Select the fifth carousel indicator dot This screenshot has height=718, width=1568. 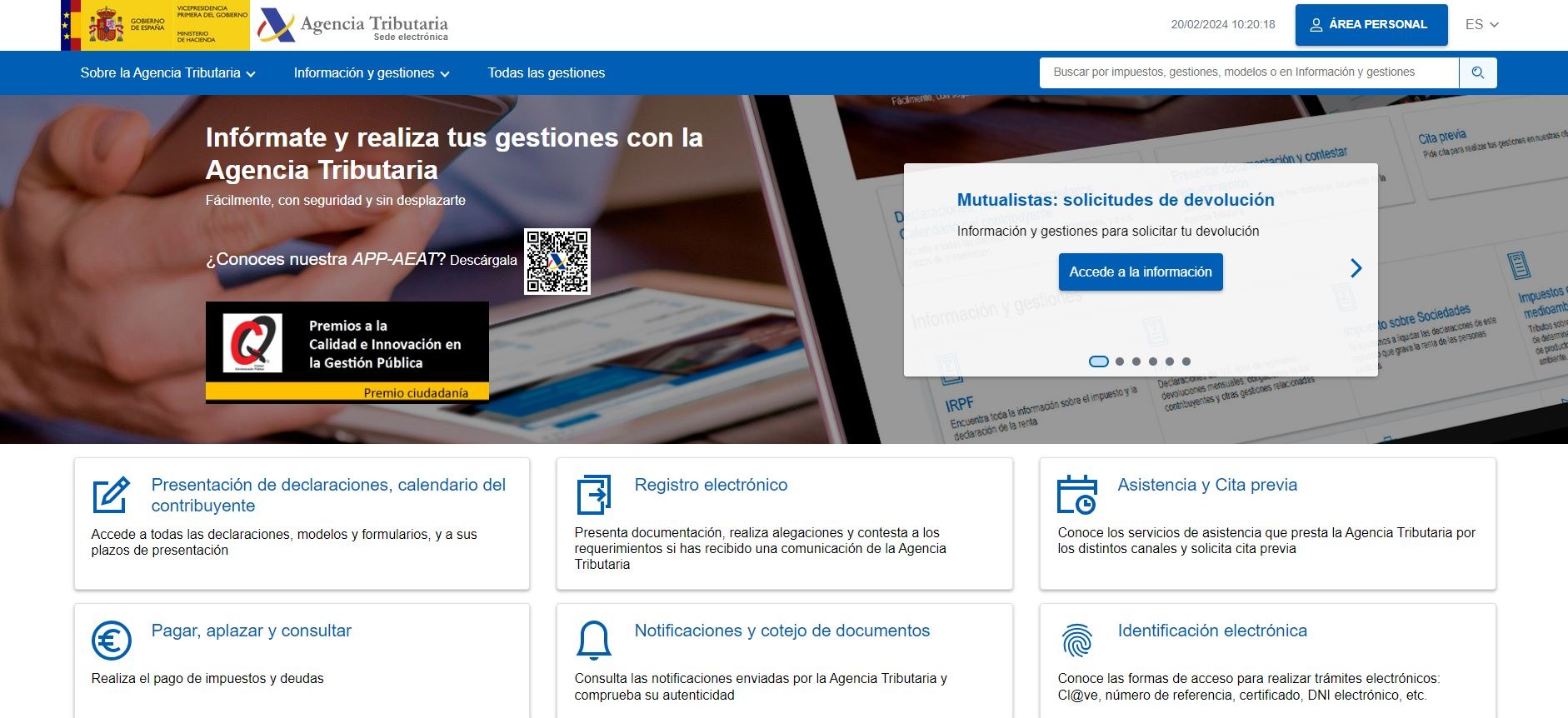1170,361
